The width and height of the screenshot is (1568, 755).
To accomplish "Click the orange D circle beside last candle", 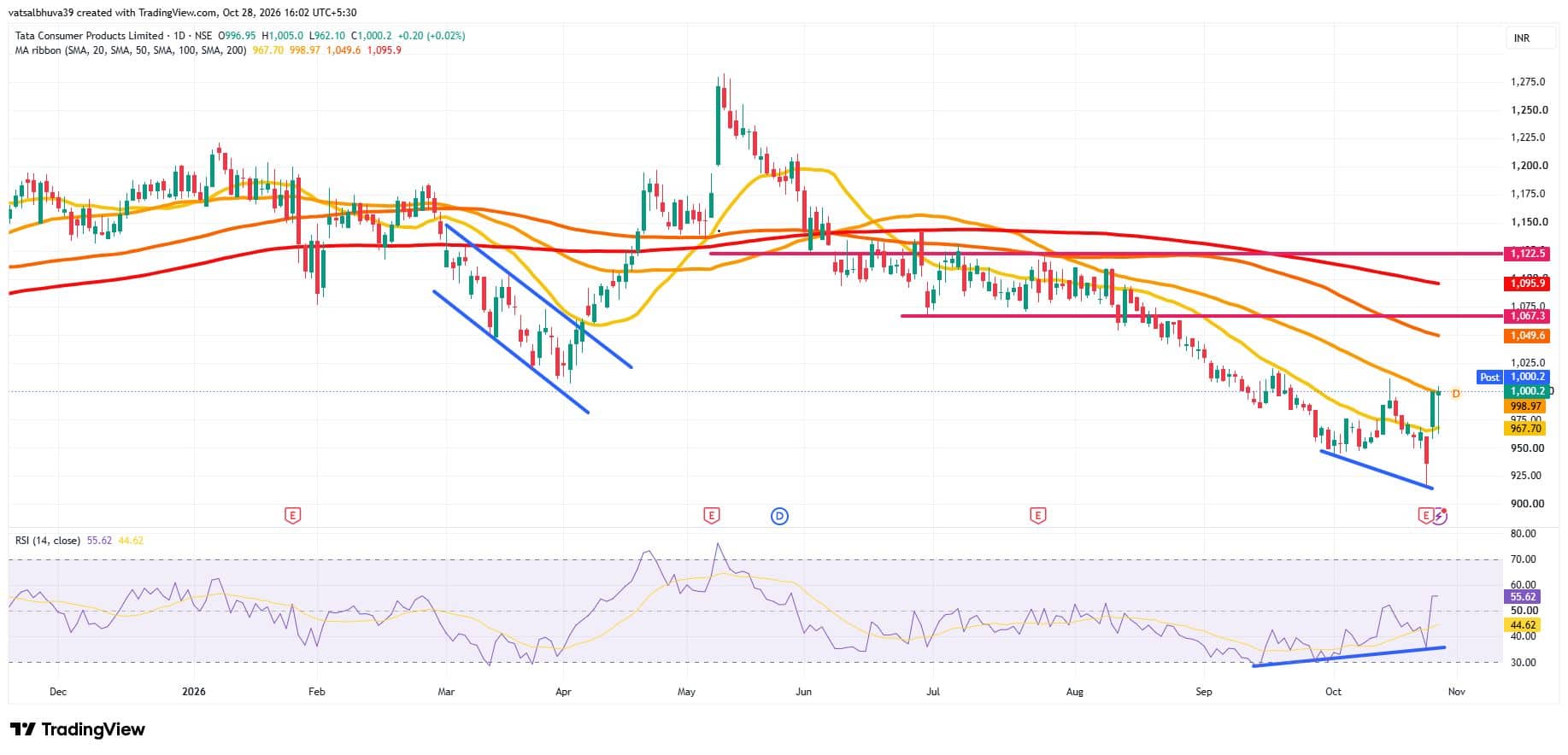I will [x=1456, y=394].
